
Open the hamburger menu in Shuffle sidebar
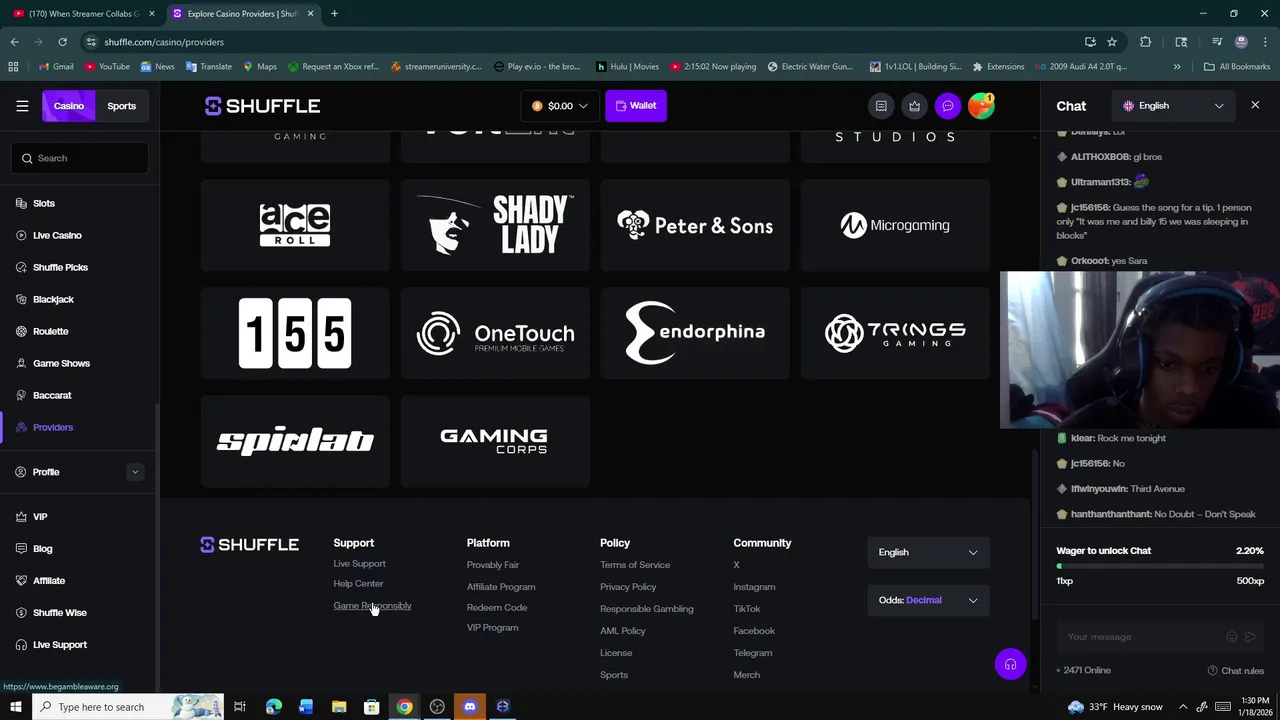(x=22, y=106)
